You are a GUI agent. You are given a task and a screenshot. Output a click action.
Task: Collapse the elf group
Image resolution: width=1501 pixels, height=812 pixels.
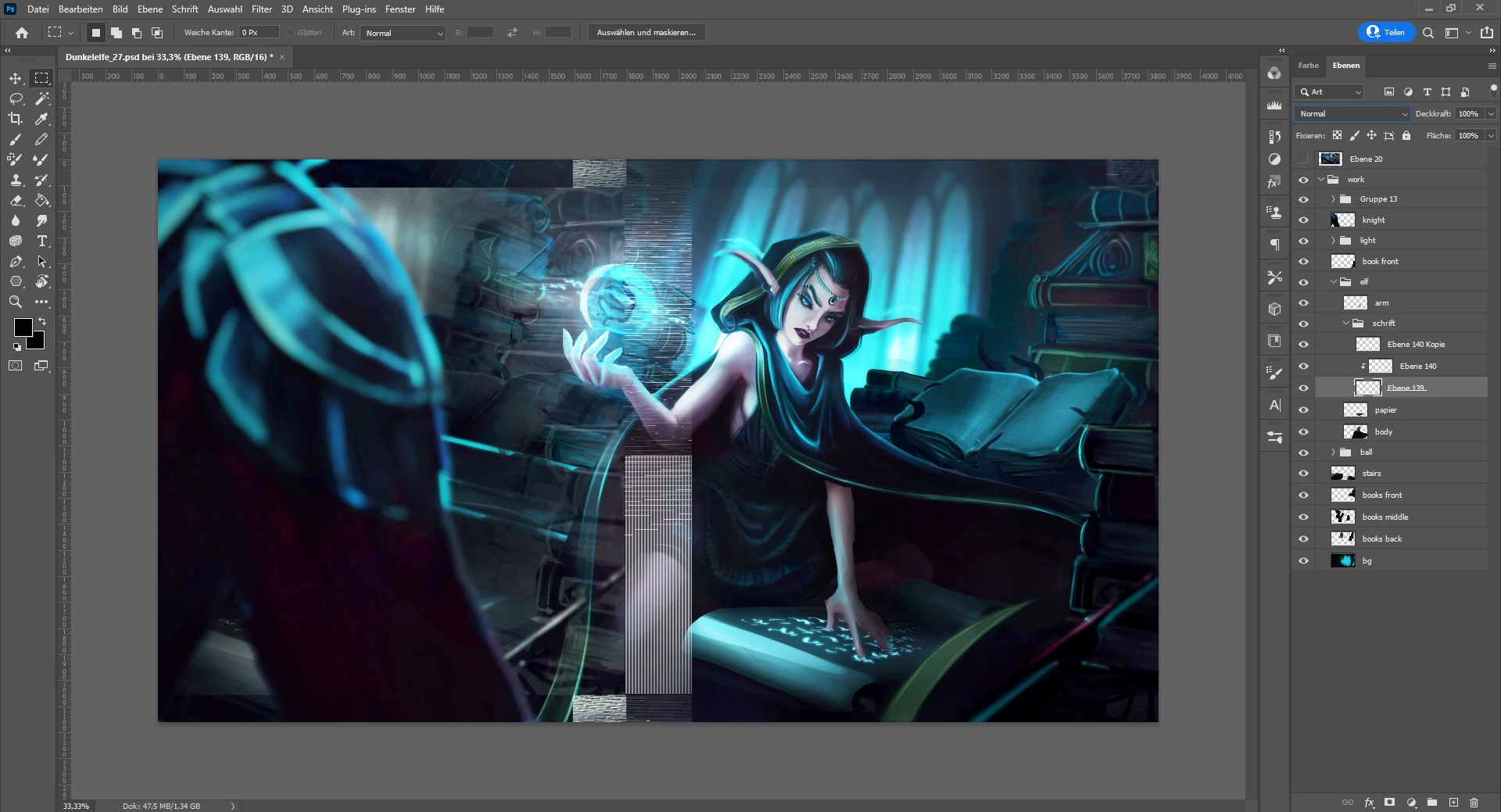pos(1334,282)
